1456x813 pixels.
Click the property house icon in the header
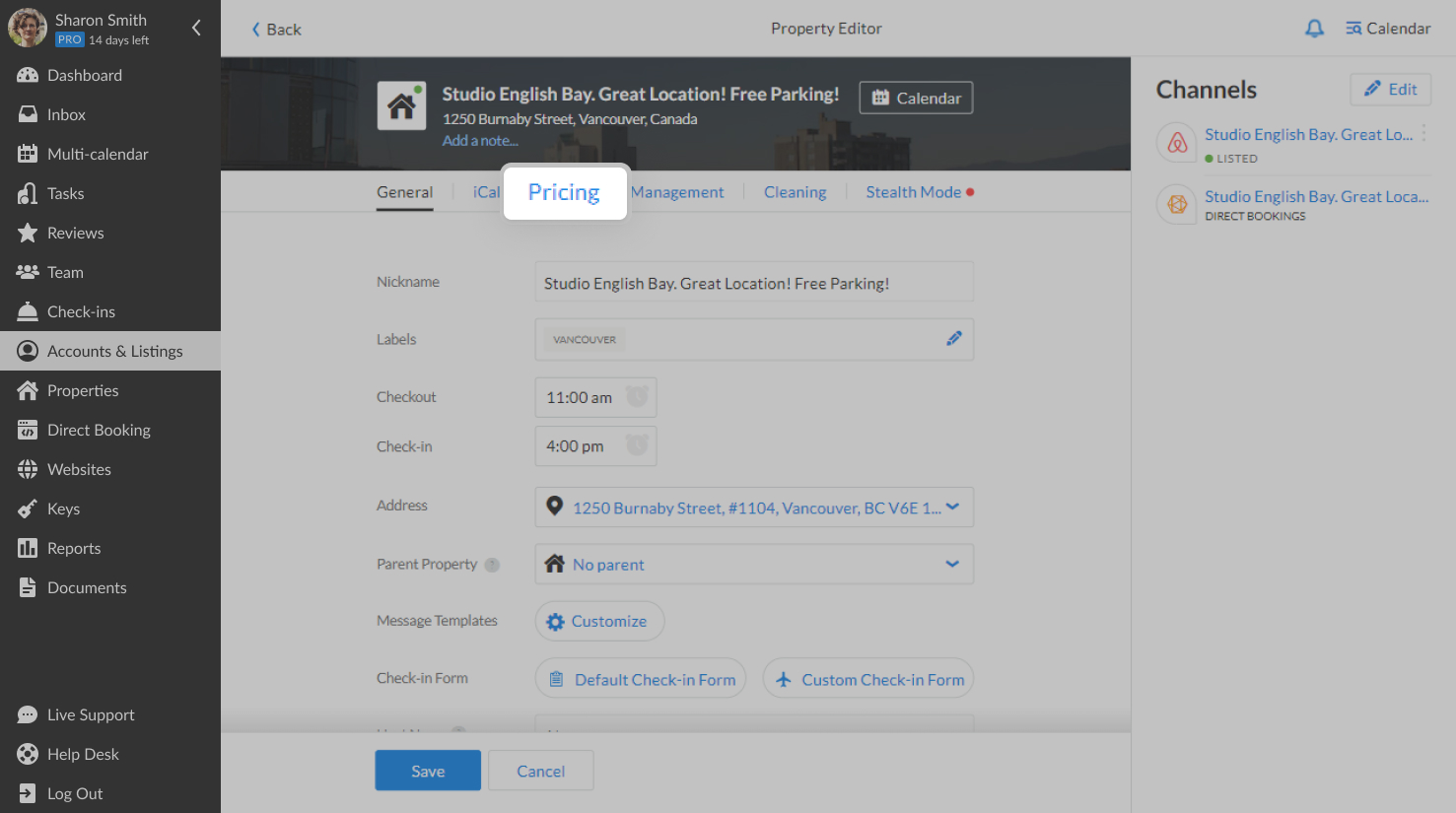coord(401,104)
